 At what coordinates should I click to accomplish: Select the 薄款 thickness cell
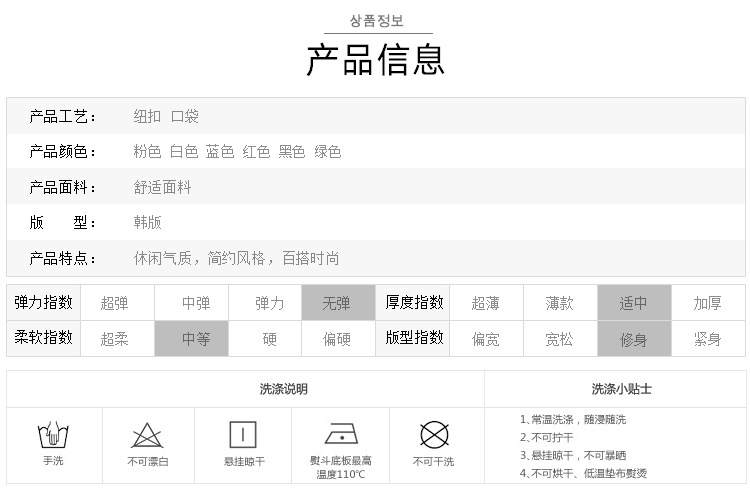coord(561,303)
